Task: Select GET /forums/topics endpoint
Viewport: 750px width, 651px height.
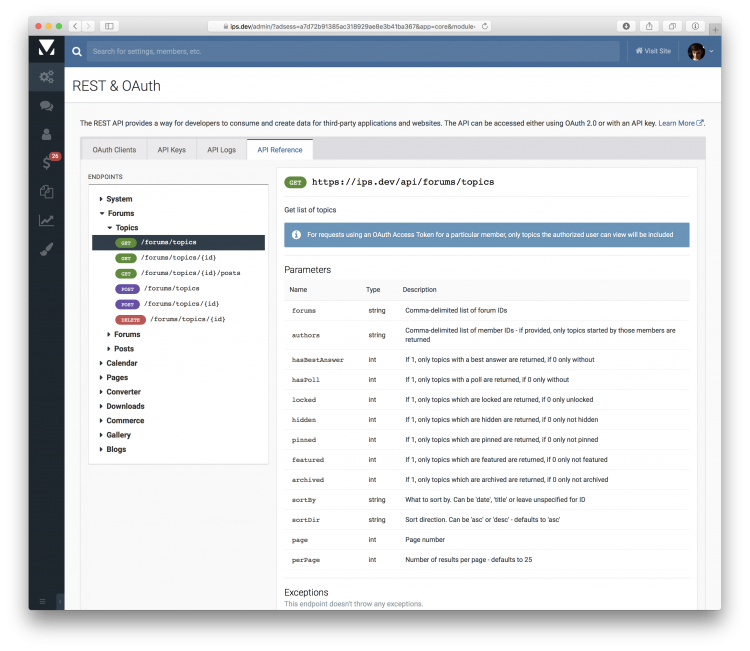Action: click(x=178, y=243)
